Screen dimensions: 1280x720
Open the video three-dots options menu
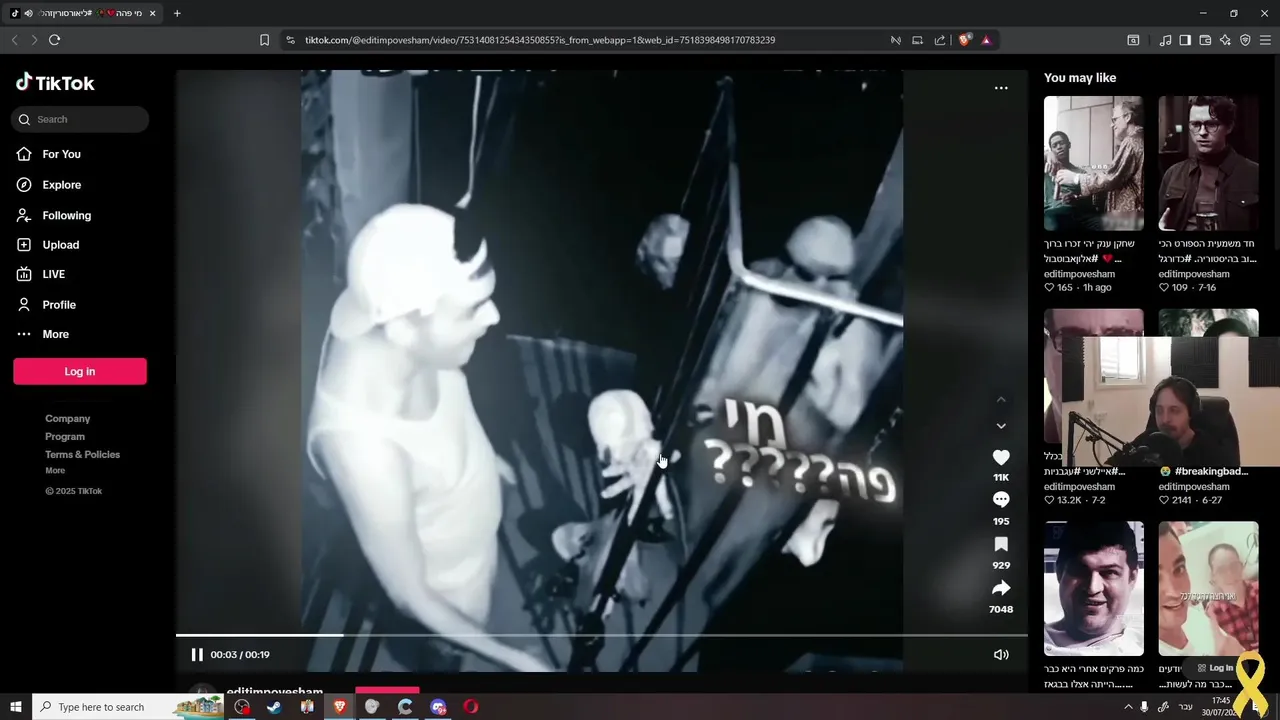pos(1001,88)
